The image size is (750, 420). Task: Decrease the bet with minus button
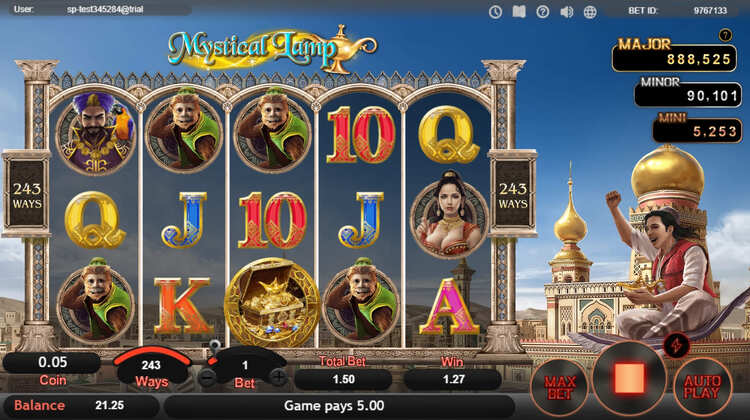tap(208, 378)
